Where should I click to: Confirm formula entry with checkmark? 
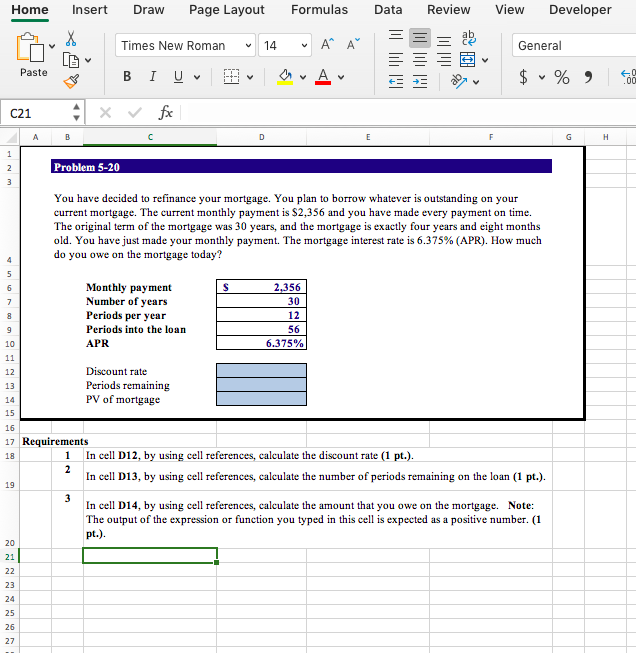point(135,112)
